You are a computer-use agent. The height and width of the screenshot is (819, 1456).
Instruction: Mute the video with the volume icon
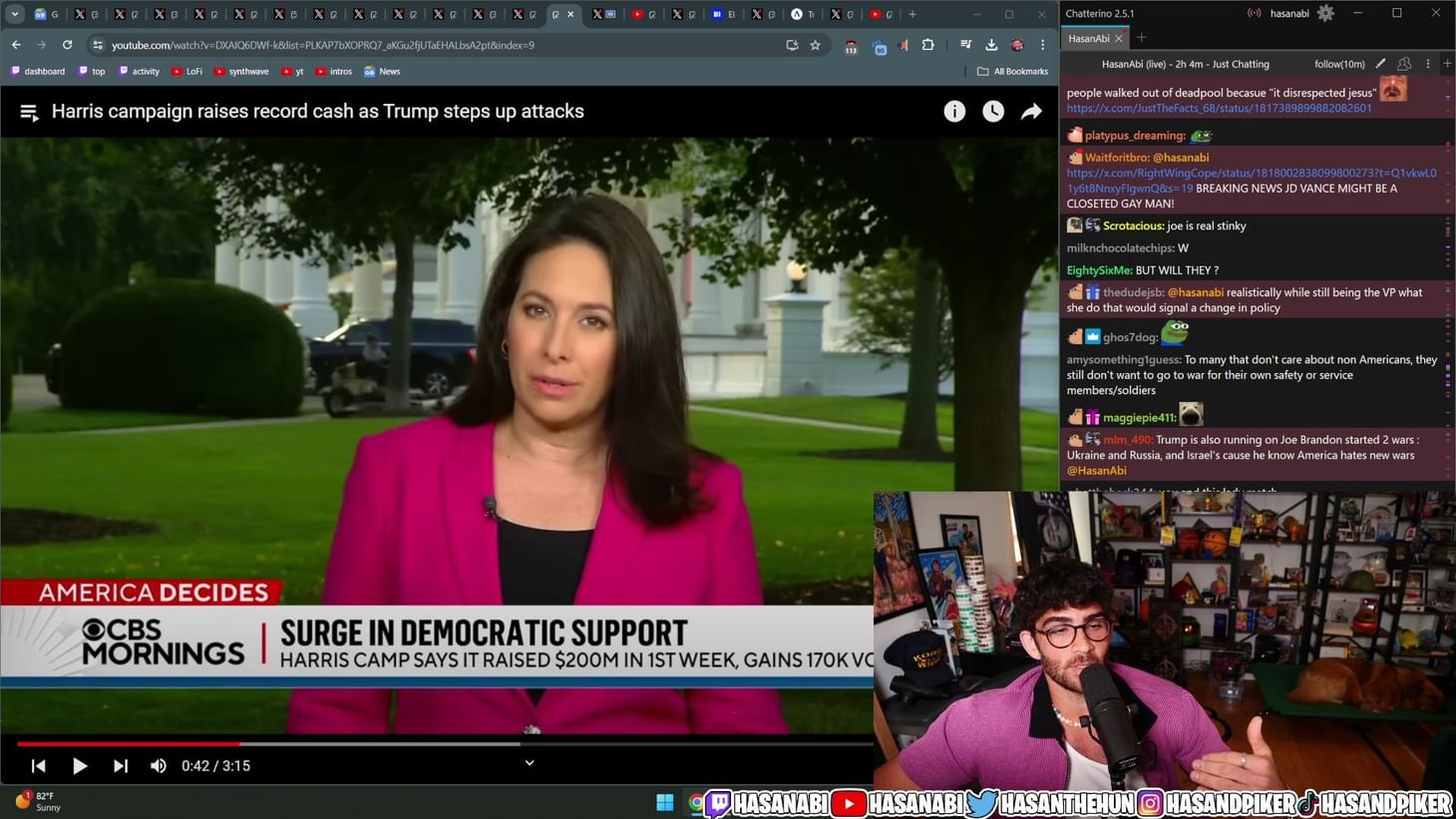coord(158,766)
